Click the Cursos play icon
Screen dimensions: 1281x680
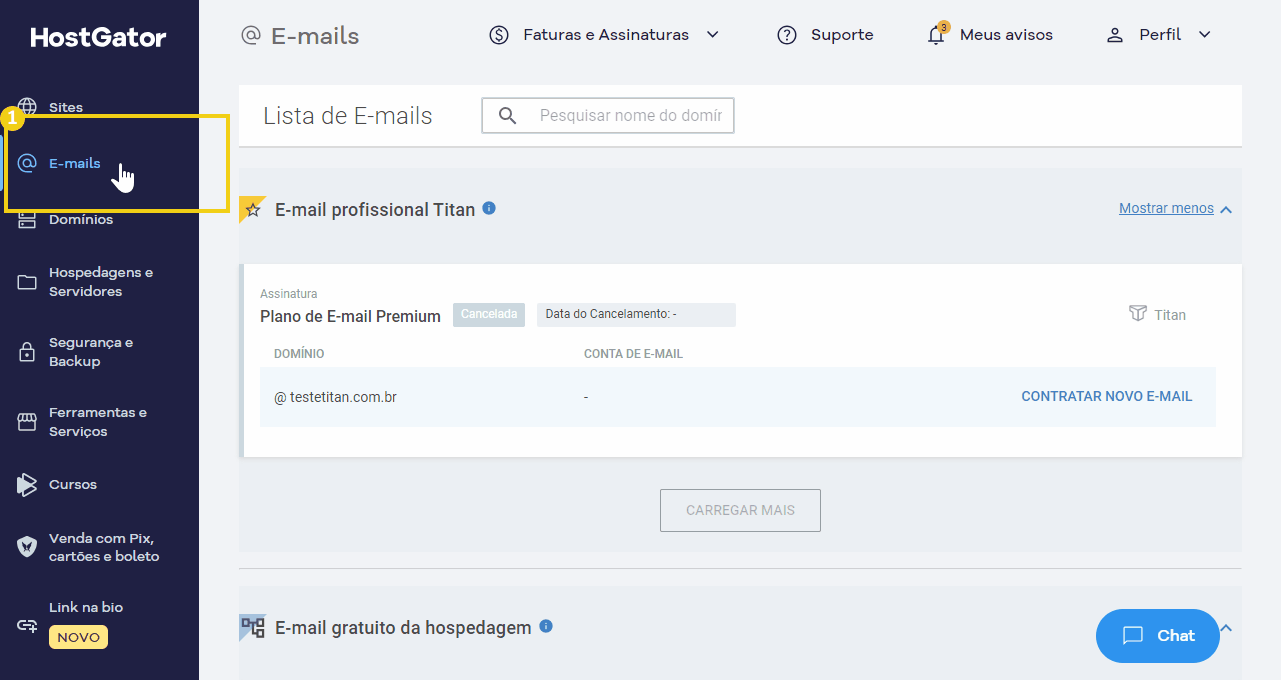(27, 485)
